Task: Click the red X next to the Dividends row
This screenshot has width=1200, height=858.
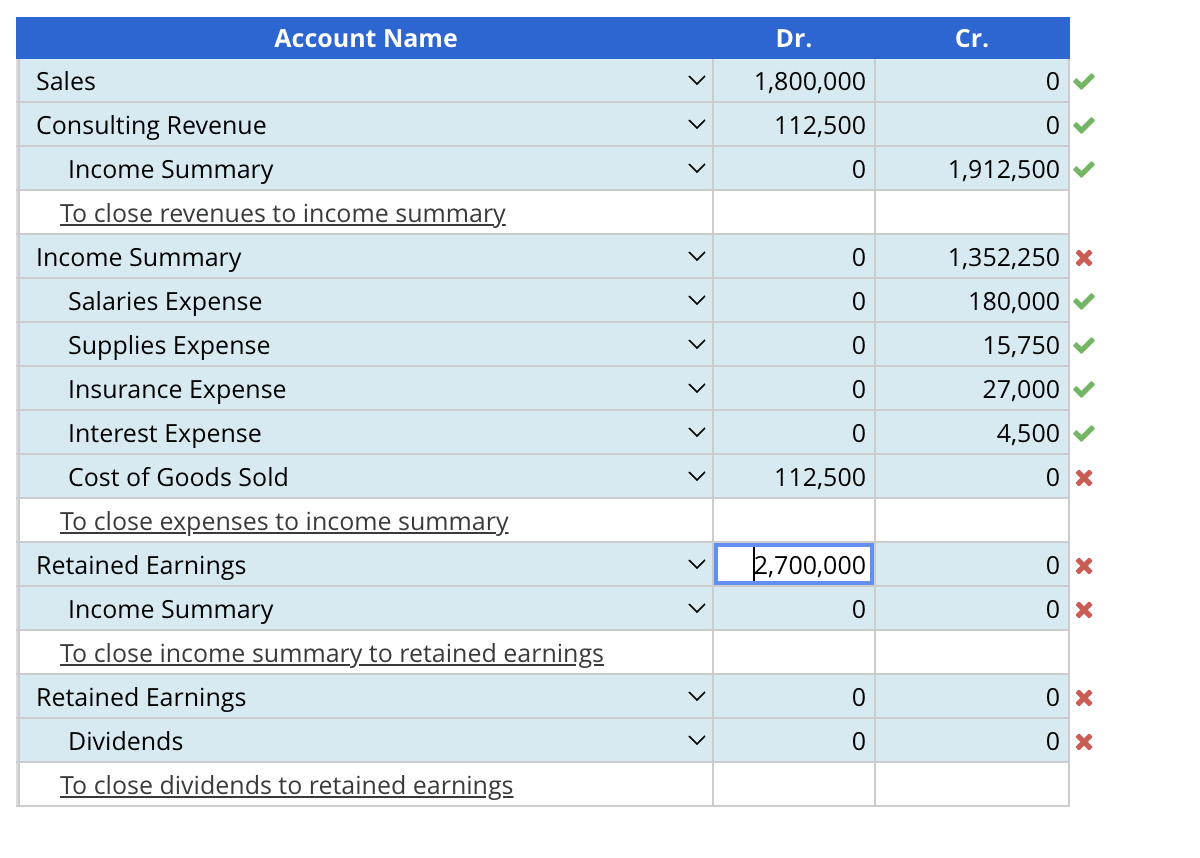Action: [x=1084, y=741]
